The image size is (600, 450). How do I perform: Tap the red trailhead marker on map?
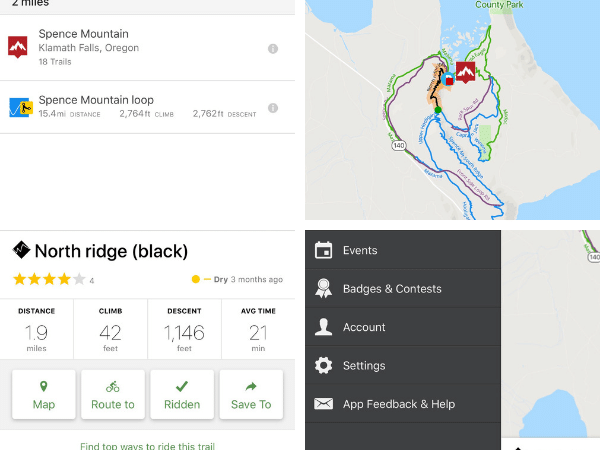tap(465, 73)
